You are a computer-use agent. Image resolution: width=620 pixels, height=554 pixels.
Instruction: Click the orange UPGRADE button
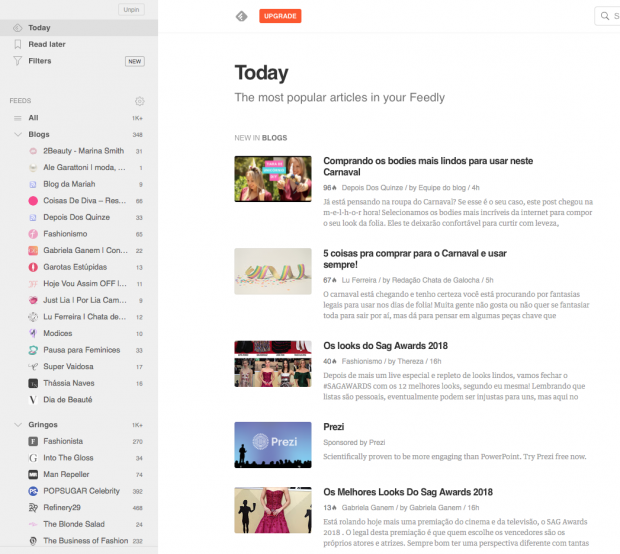tap(280, 16)
